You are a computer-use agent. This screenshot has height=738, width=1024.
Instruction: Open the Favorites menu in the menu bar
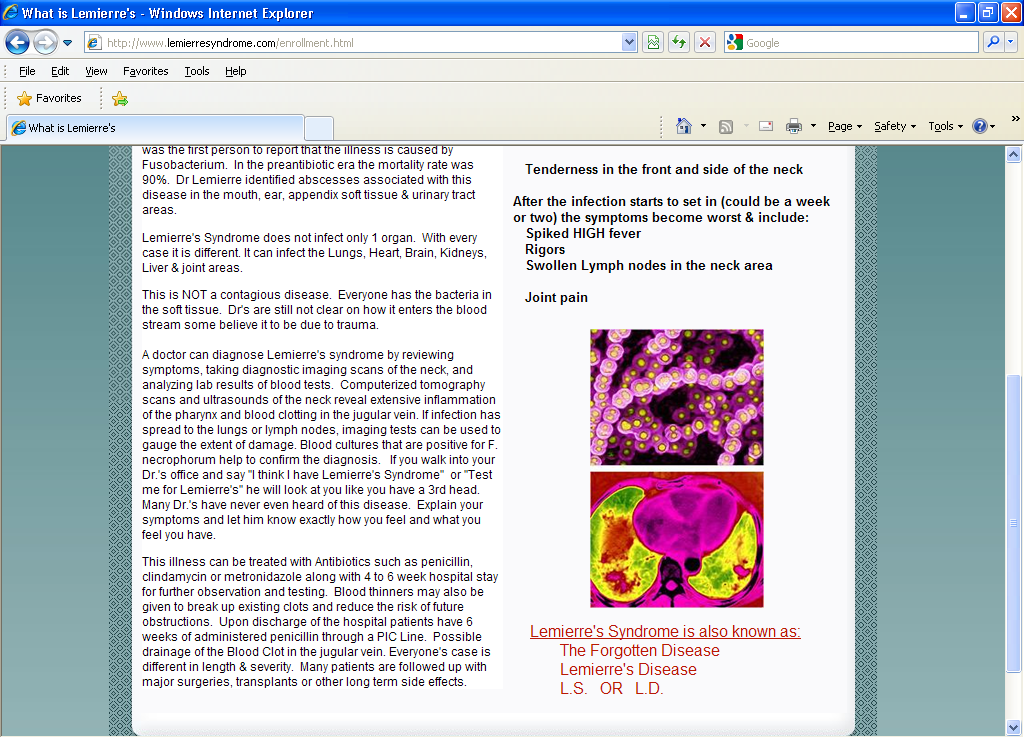[x=146, y=71]
